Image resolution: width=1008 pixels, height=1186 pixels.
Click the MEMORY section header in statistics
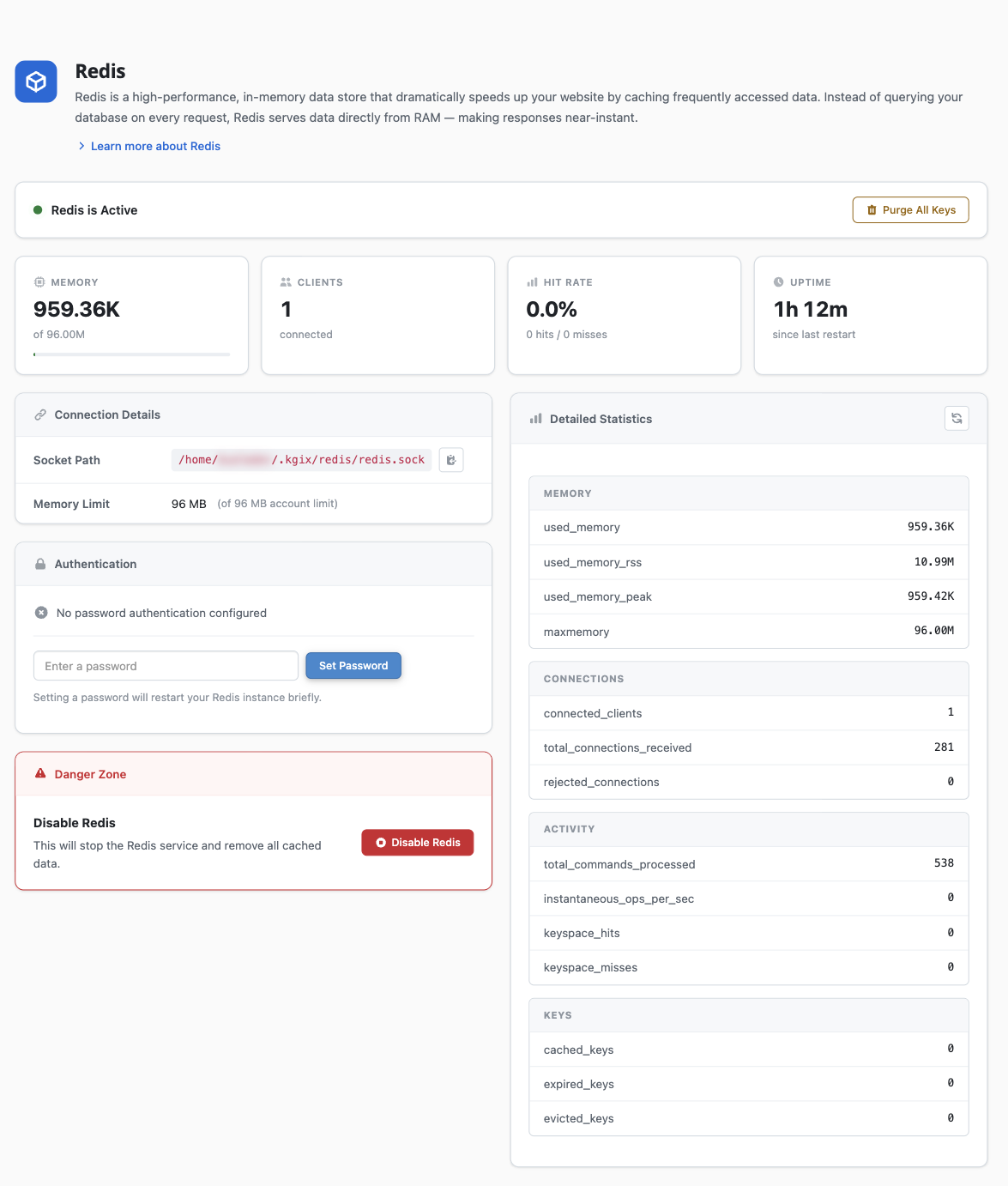tap(749, 493)
